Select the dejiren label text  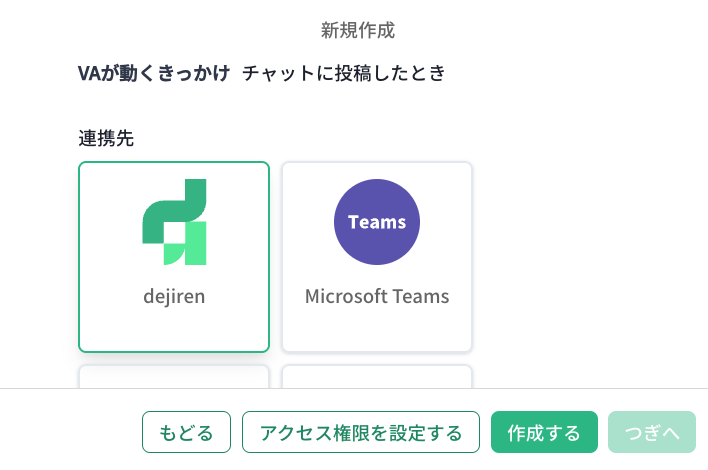174,297
